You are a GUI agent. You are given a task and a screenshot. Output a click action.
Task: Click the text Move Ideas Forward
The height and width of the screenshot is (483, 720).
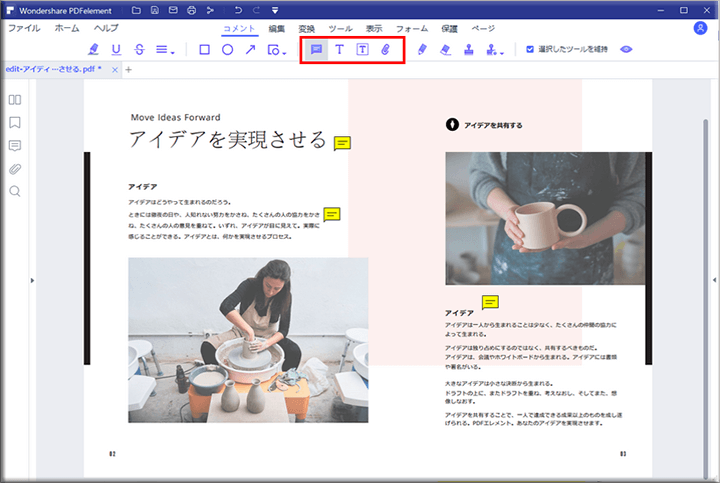coord(175,117)
